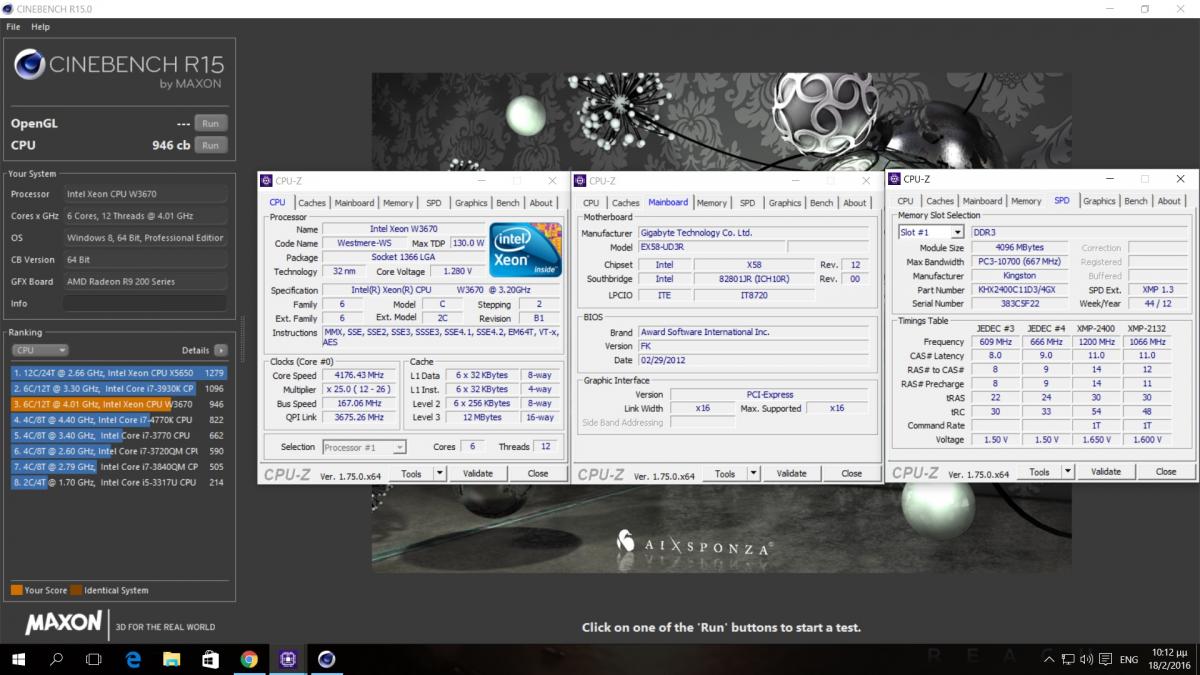Open File Explorer from the taskbar
The image size is (1200, 675).
point(172,659)
